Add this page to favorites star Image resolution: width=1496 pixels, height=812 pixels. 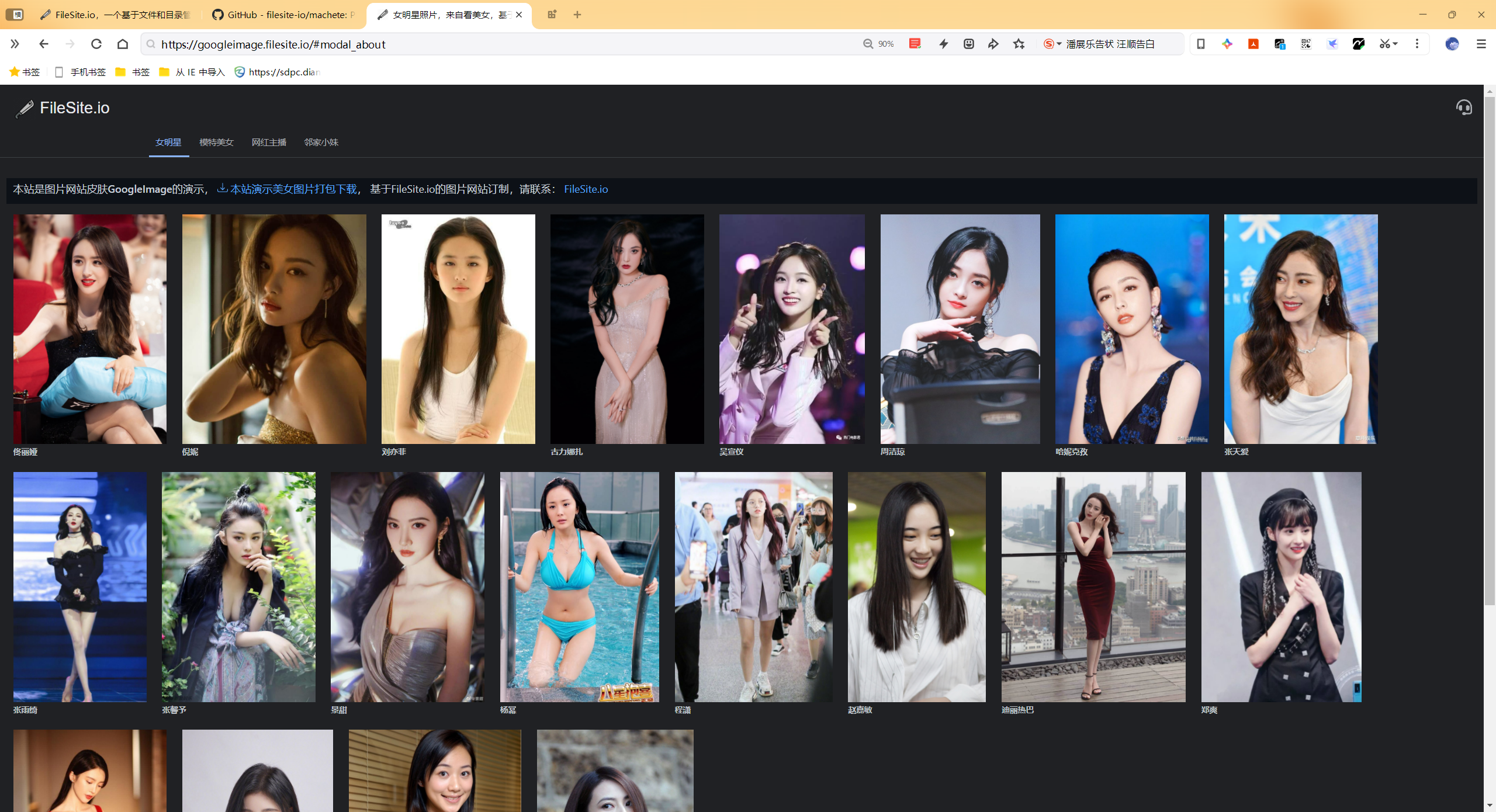pos(1019,44)
